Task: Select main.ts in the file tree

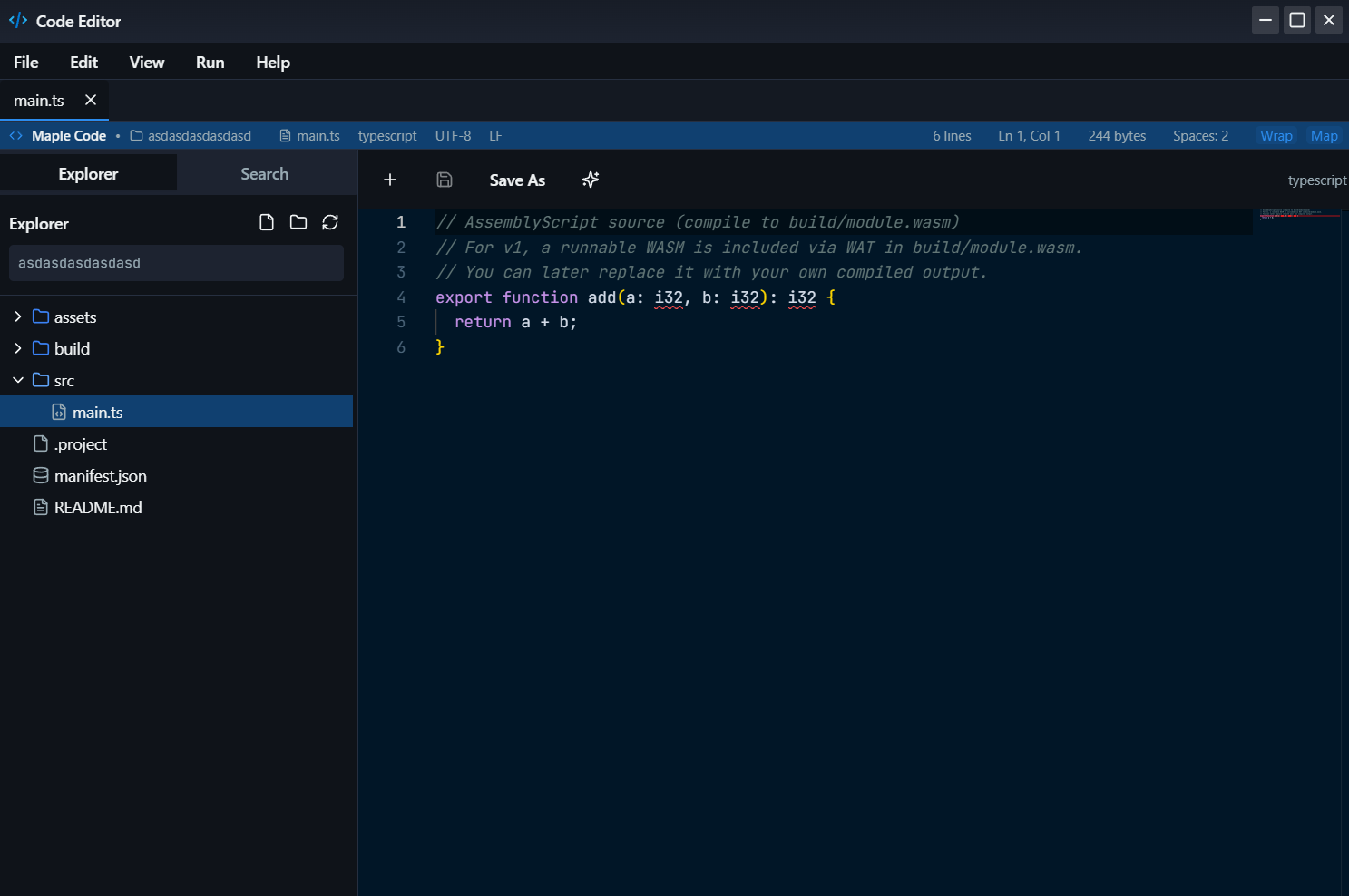Action: click(176, 412)
